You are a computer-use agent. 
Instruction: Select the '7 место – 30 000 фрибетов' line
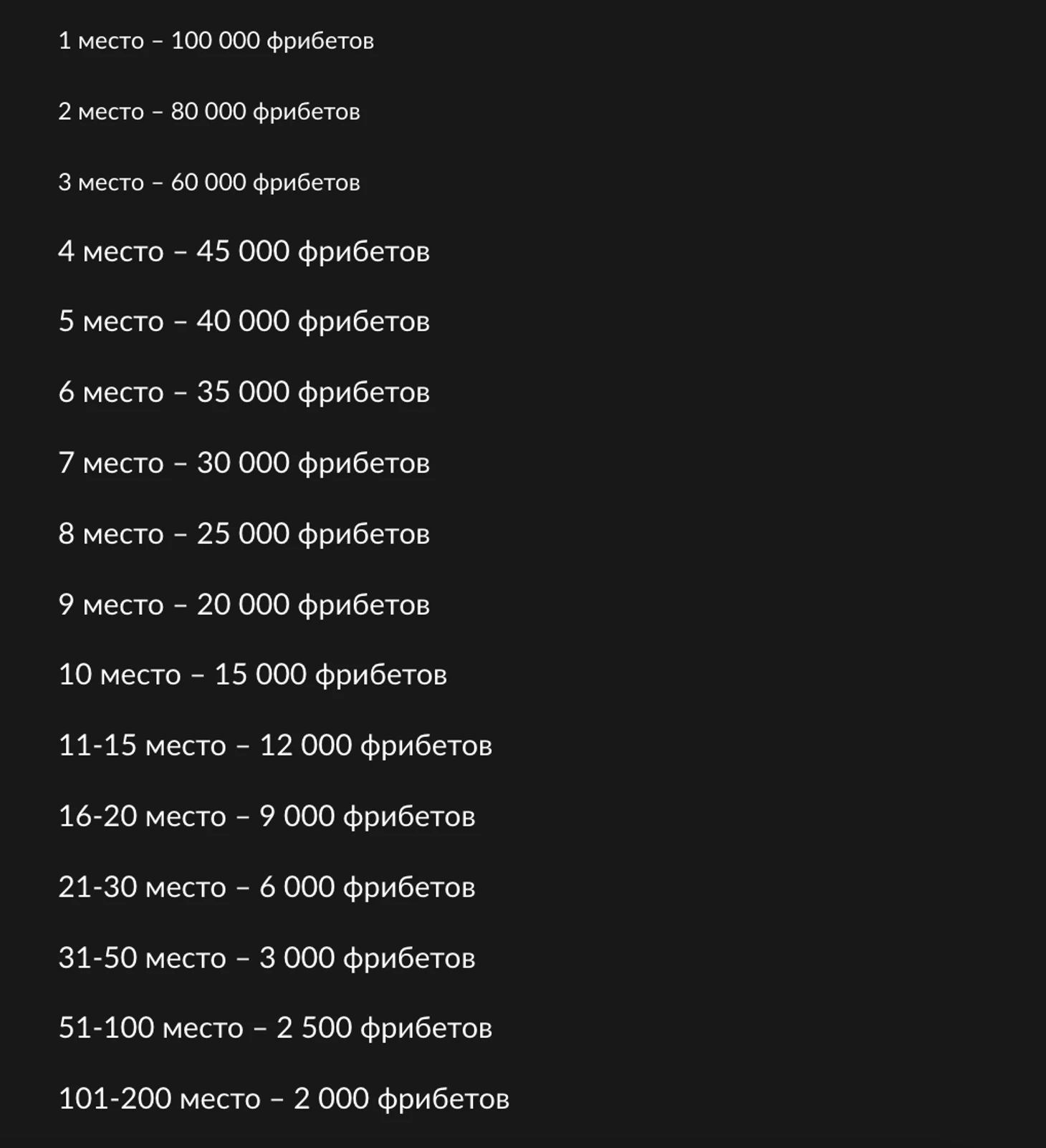click(244, 463)
